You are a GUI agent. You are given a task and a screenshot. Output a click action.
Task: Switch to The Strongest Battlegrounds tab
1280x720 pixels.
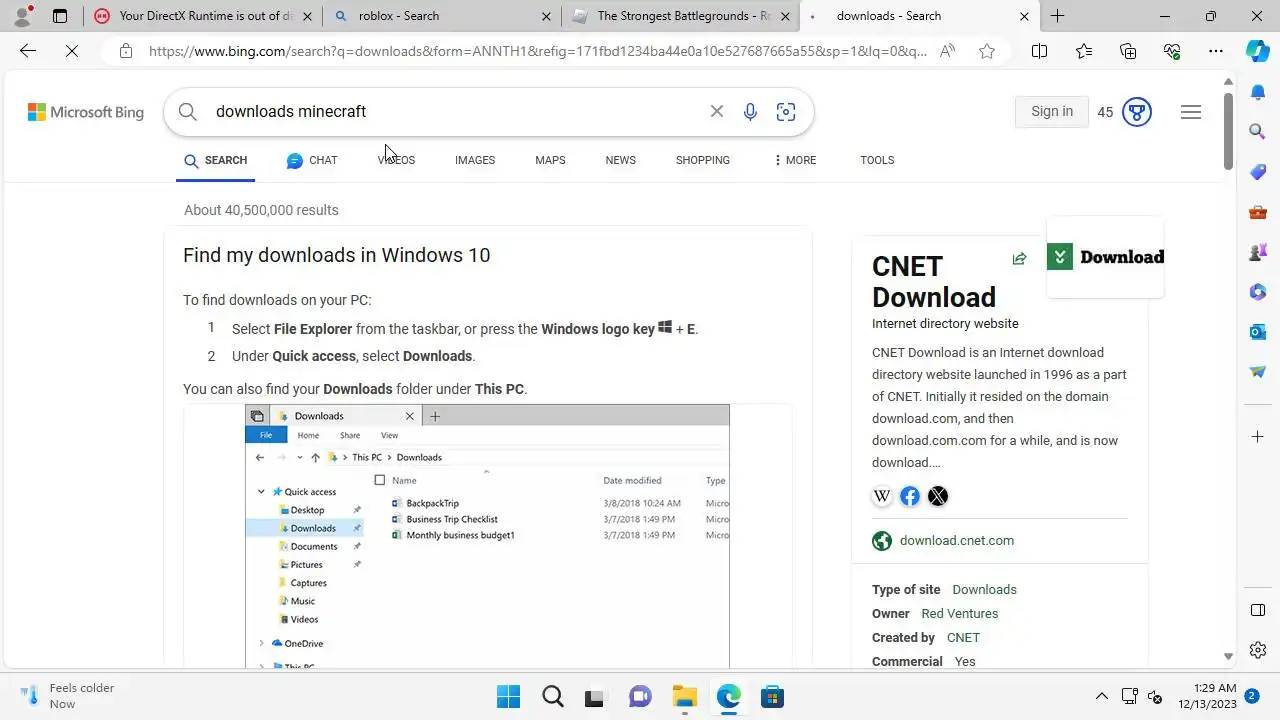[680, 16]
